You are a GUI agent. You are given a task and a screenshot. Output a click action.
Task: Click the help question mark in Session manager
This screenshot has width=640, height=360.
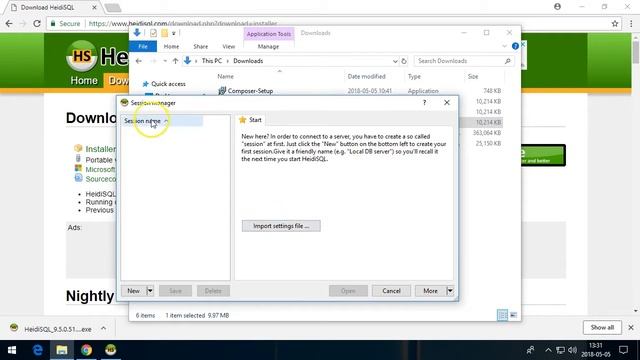[424, 103]
